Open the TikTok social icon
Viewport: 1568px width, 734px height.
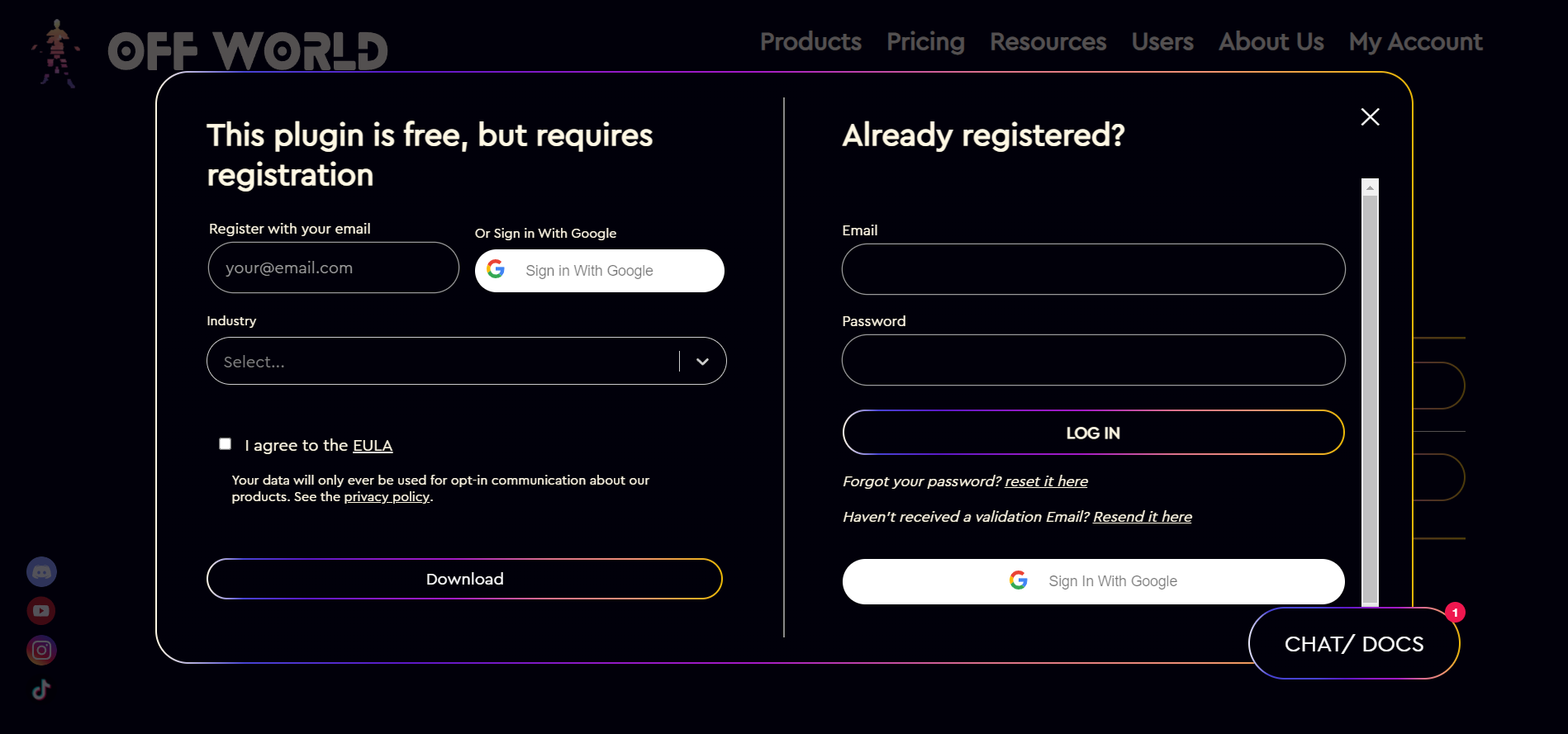point(41,689)
